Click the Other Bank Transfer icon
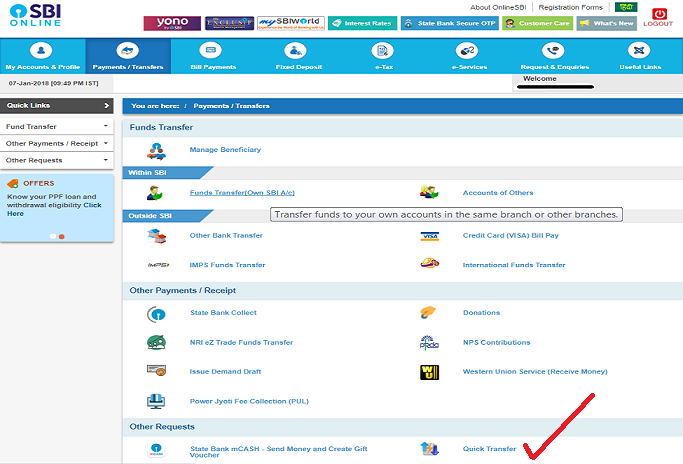 (x=156, y=236)
